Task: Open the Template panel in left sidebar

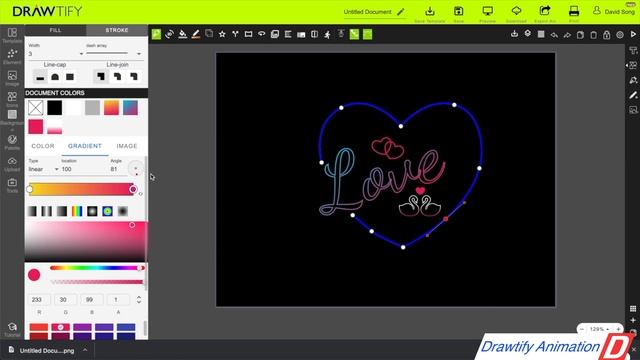Action: coord(12,35)
